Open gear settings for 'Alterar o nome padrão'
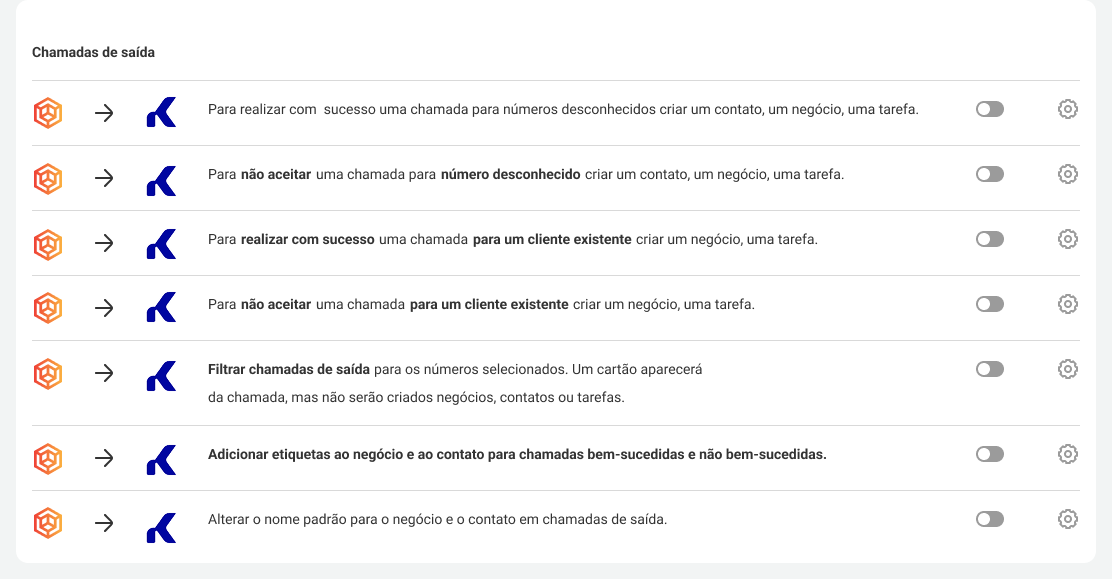 point(1067,519)
